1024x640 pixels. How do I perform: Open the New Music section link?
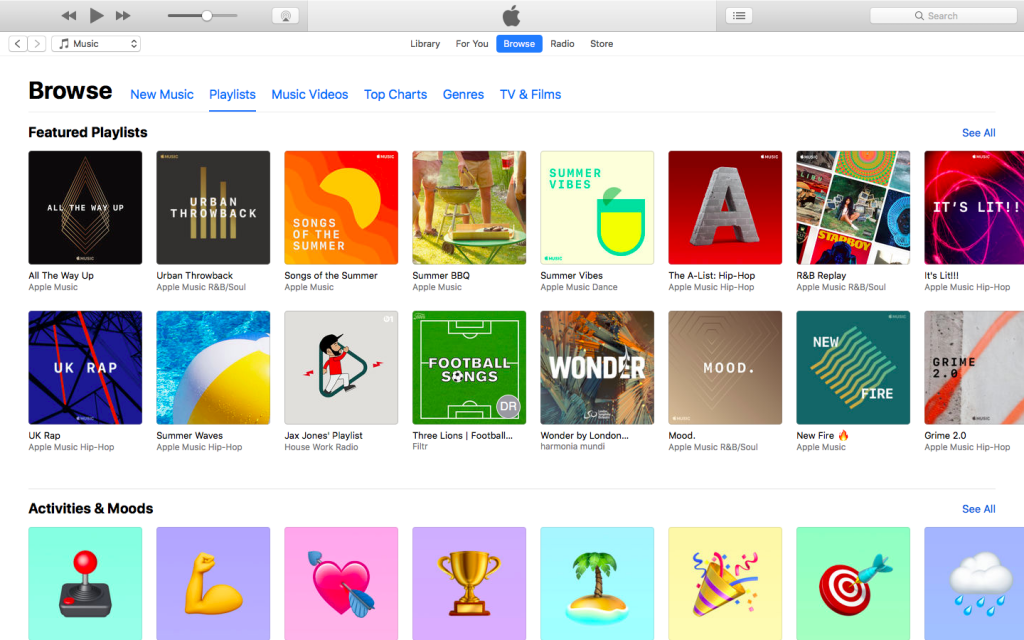click(x=162, y=95)
